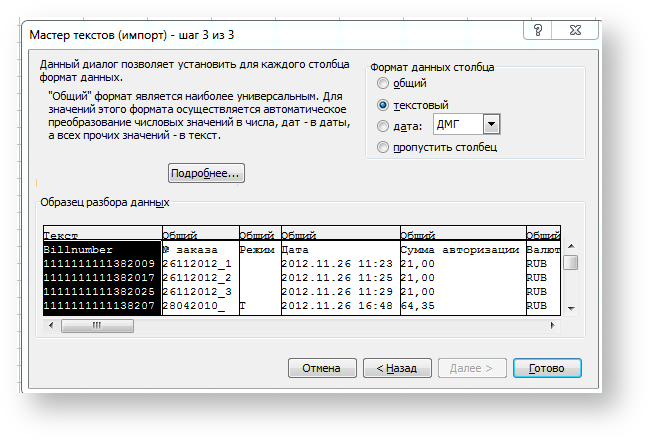The width and height of the screenshot is (650, 441).
Task: Click the help question mark button
Action: point(538,30)
